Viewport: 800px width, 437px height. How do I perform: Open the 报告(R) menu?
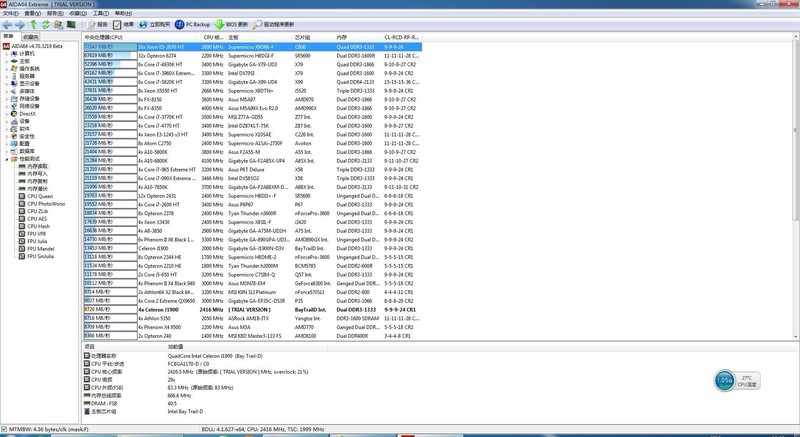point(55,13)
